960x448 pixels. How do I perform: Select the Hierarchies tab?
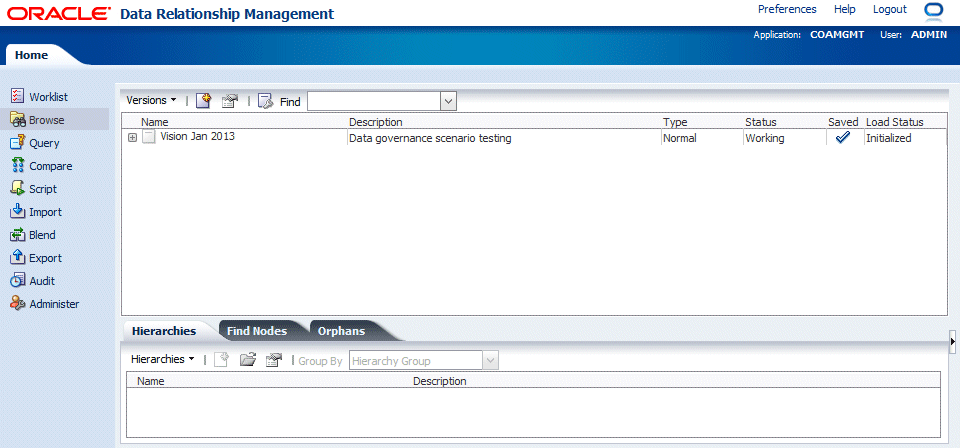click(164, 331)
